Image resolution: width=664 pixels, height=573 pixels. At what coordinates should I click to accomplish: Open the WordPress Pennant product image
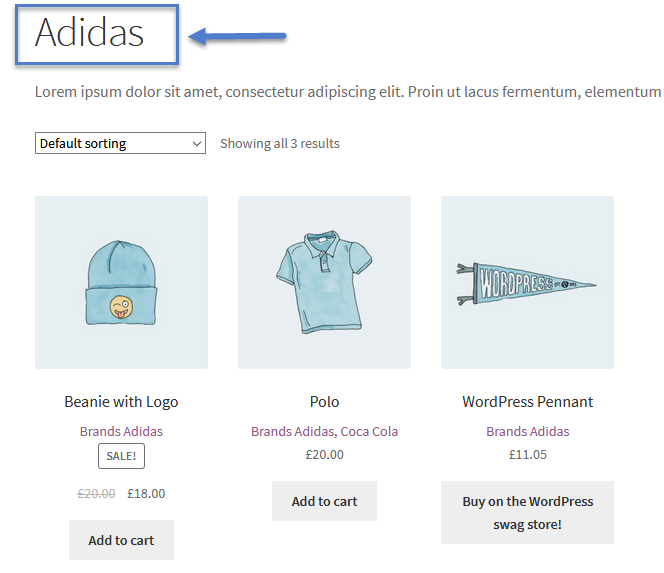click(527, 282)
